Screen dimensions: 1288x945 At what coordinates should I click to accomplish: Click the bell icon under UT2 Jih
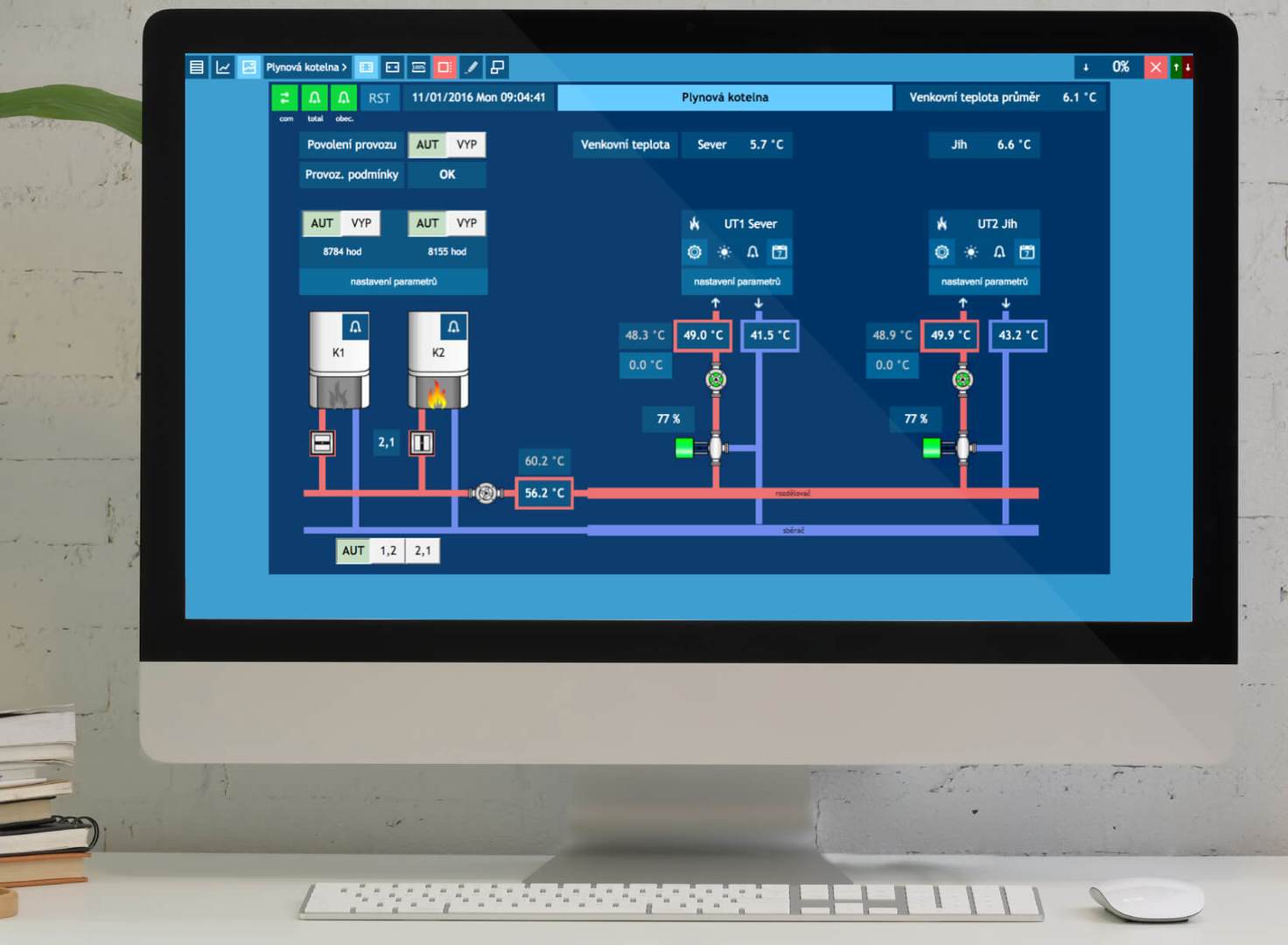coord(999,252)
